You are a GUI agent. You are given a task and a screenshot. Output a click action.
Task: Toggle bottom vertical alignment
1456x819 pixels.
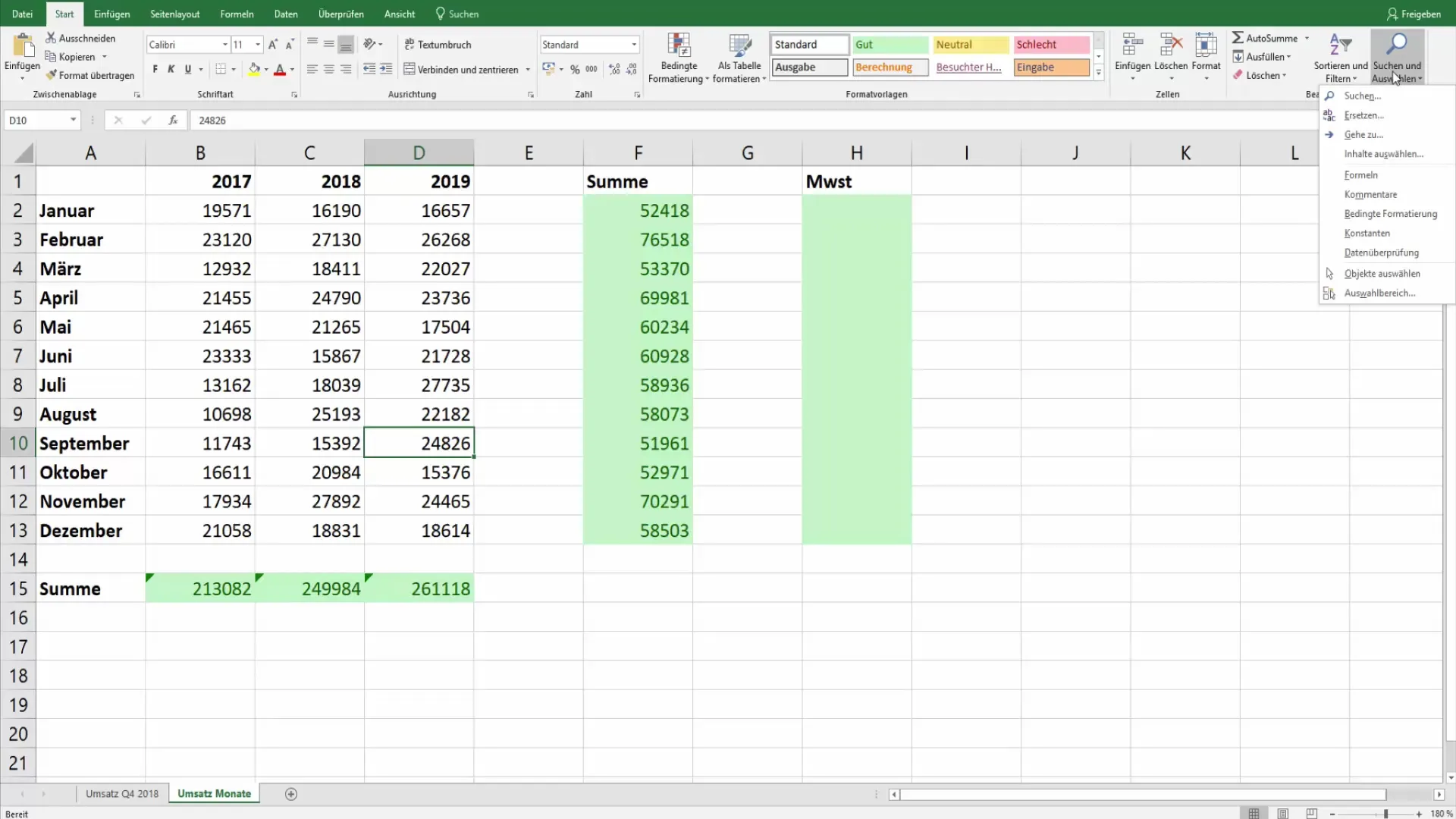click(x=346, y=44)
